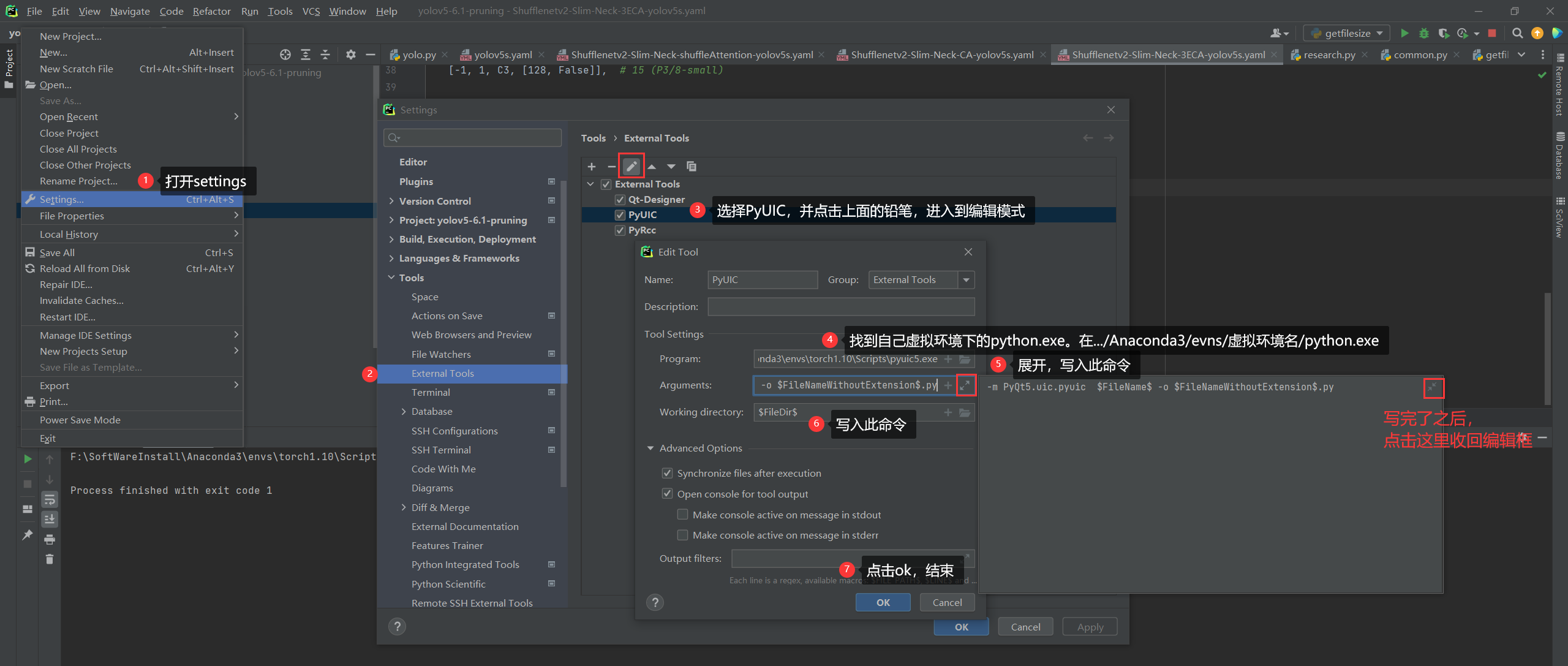Image resolution: width=1568 pixels, height=666 pixels.
Task: Disable the Qt-Designer tool checkbox
Action: tap(620, 199)
